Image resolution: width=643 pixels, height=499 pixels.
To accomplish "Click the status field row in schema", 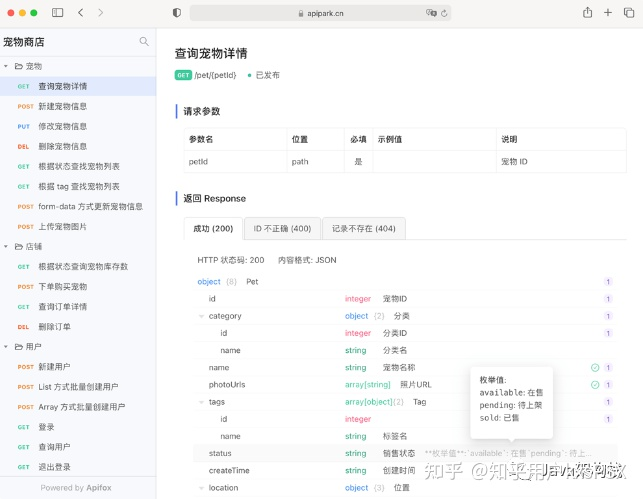I will pyautogui.click(x=405, y=453).
